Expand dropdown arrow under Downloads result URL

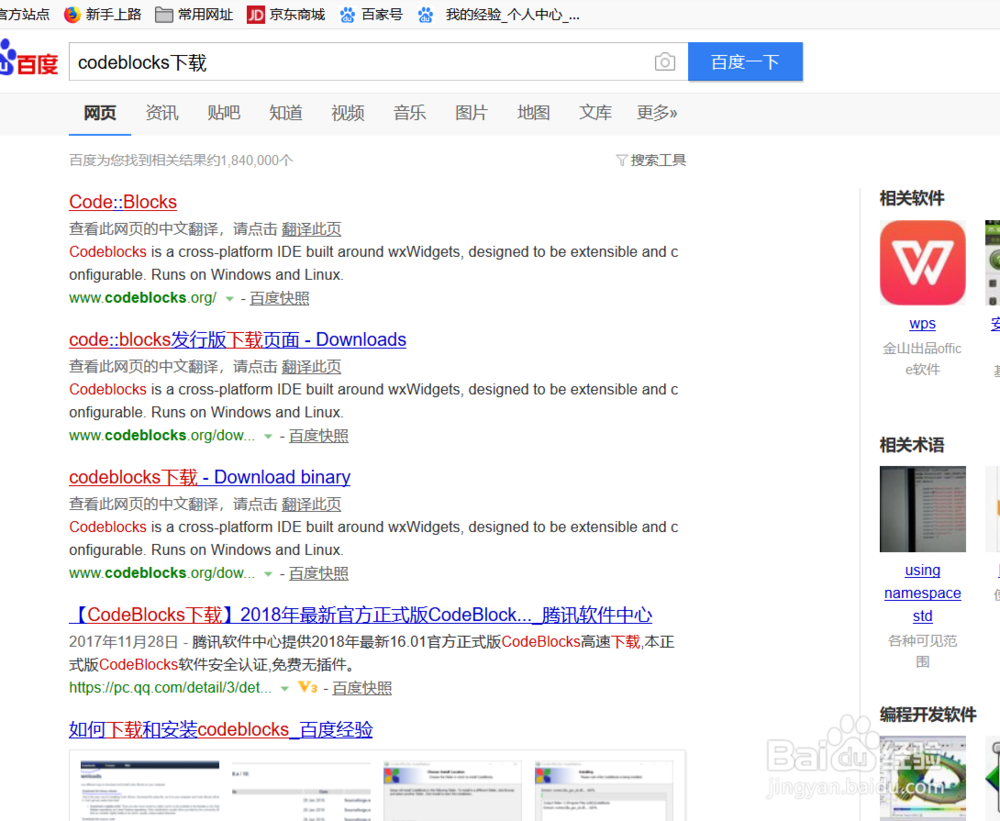point(268,436)
